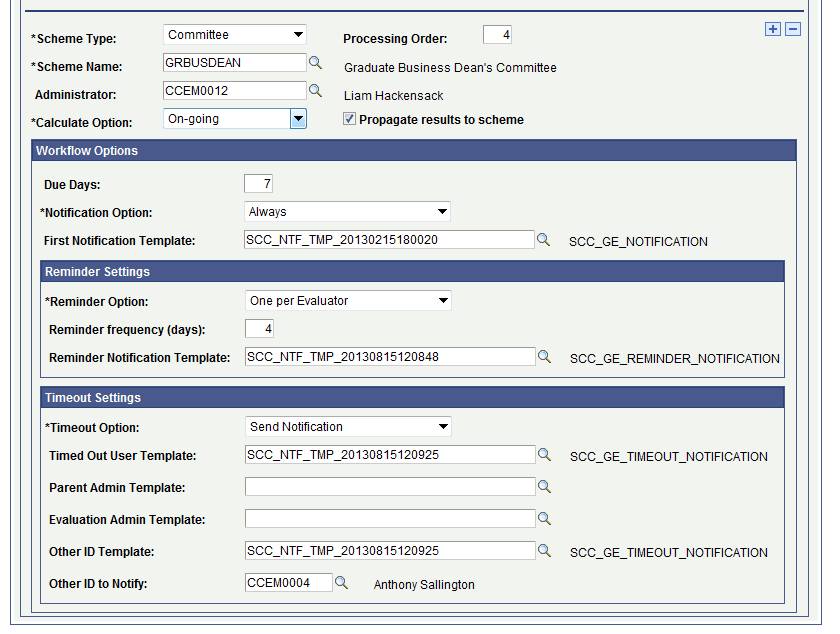
Task: Open the Timeout Option dropdown
Action: 348,427
